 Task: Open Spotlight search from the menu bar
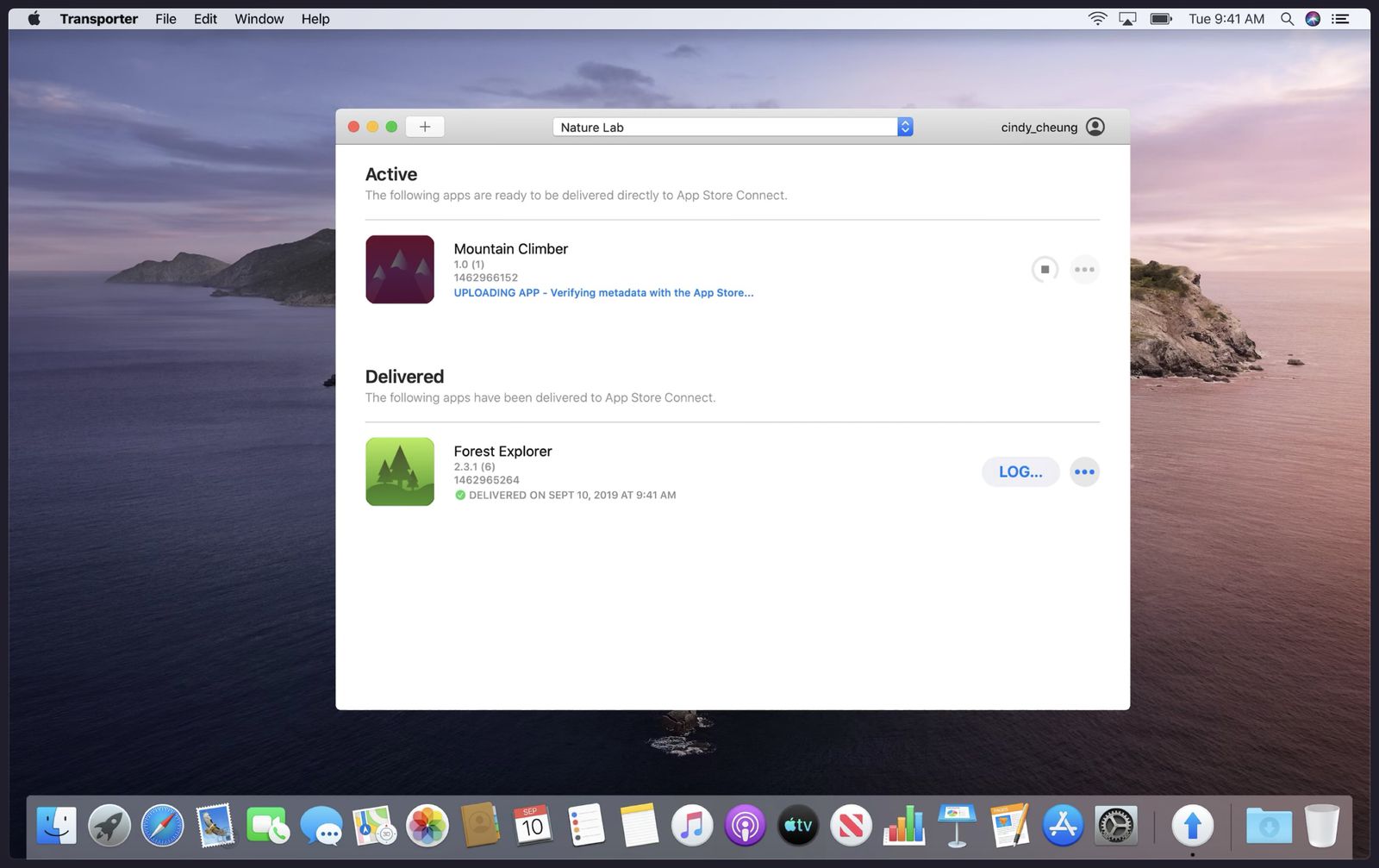pyautogui.click(x=1286, y=18)
